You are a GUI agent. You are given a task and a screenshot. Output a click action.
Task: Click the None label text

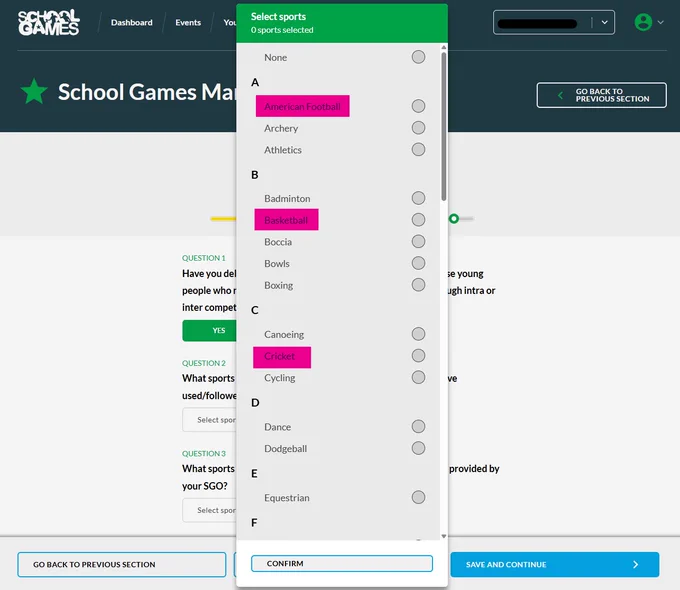(x=275, y=58)
